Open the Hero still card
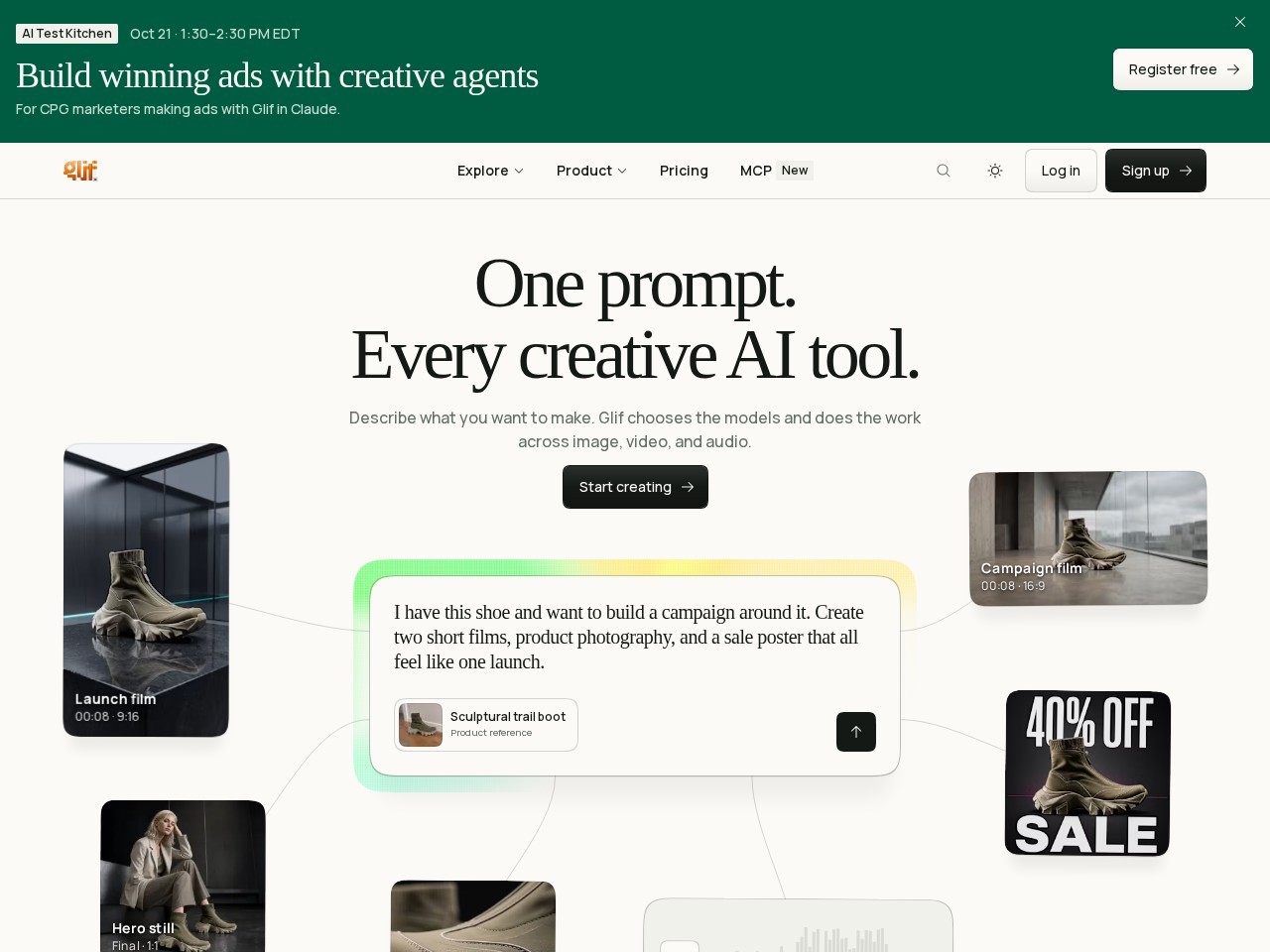Viewport: 1270px width, 952px height. [x=183, y=876]
